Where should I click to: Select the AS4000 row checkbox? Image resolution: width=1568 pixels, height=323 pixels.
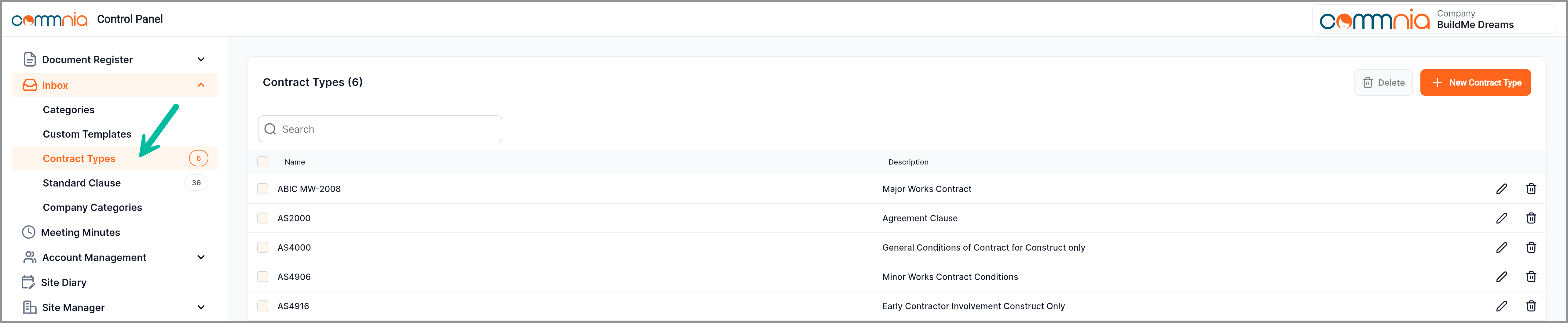262,248
